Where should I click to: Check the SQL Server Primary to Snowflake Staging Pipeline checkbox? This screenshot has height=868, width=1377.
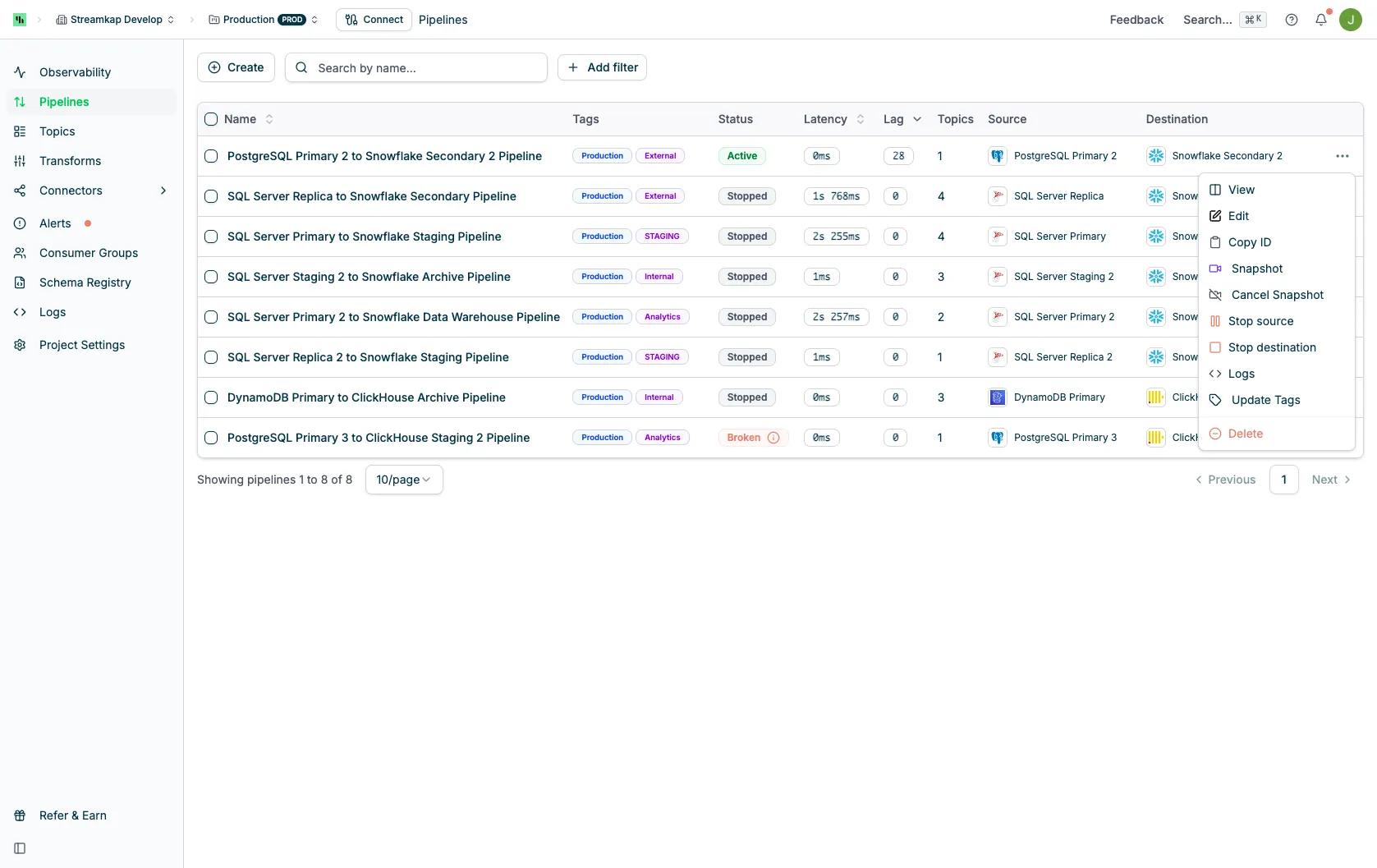pyautogui.click(x=211, y=237)
